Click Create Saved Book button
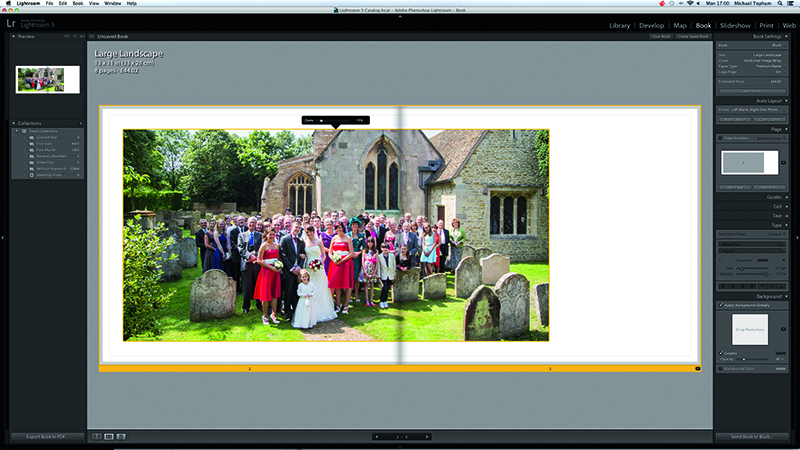Screen dimensions: 800x450 point(693,37)
